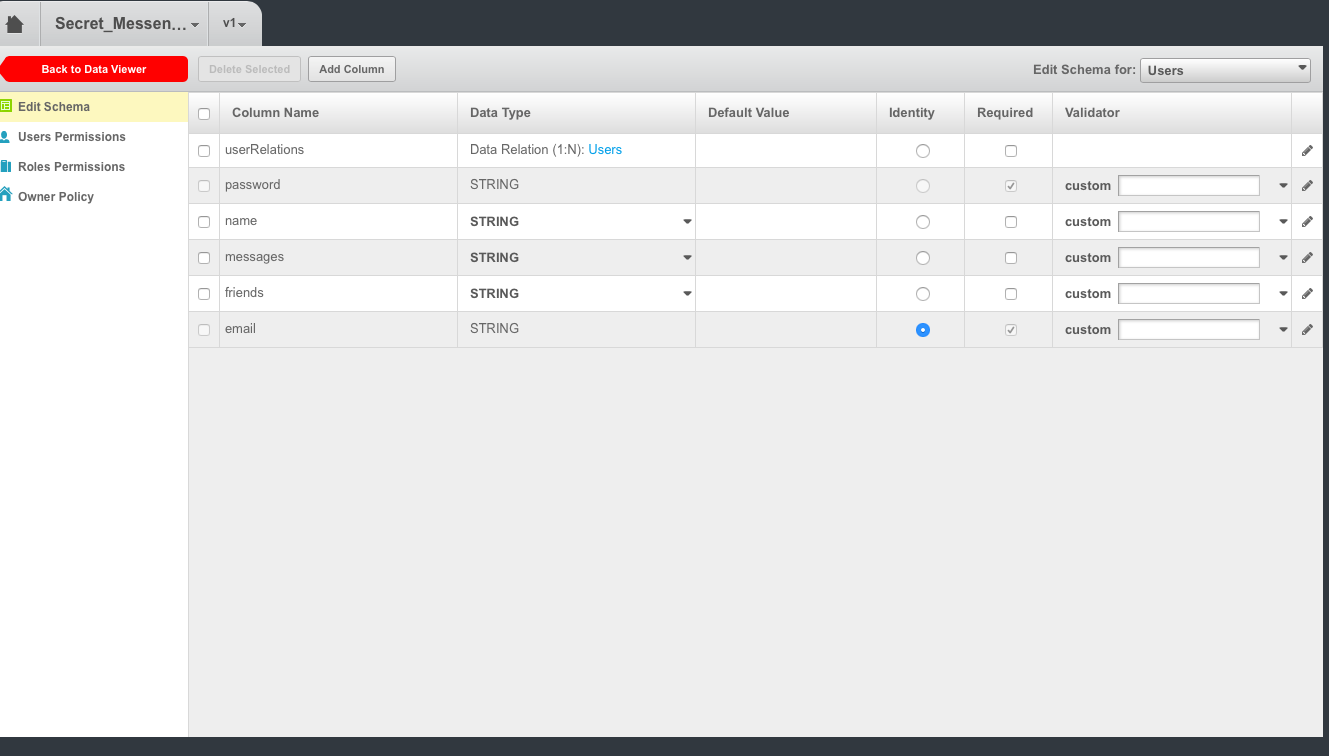The height and width of the screenshot is (756, 1329).
Task: Edit the email column pencil icon
Action: tap(1307, 330)
